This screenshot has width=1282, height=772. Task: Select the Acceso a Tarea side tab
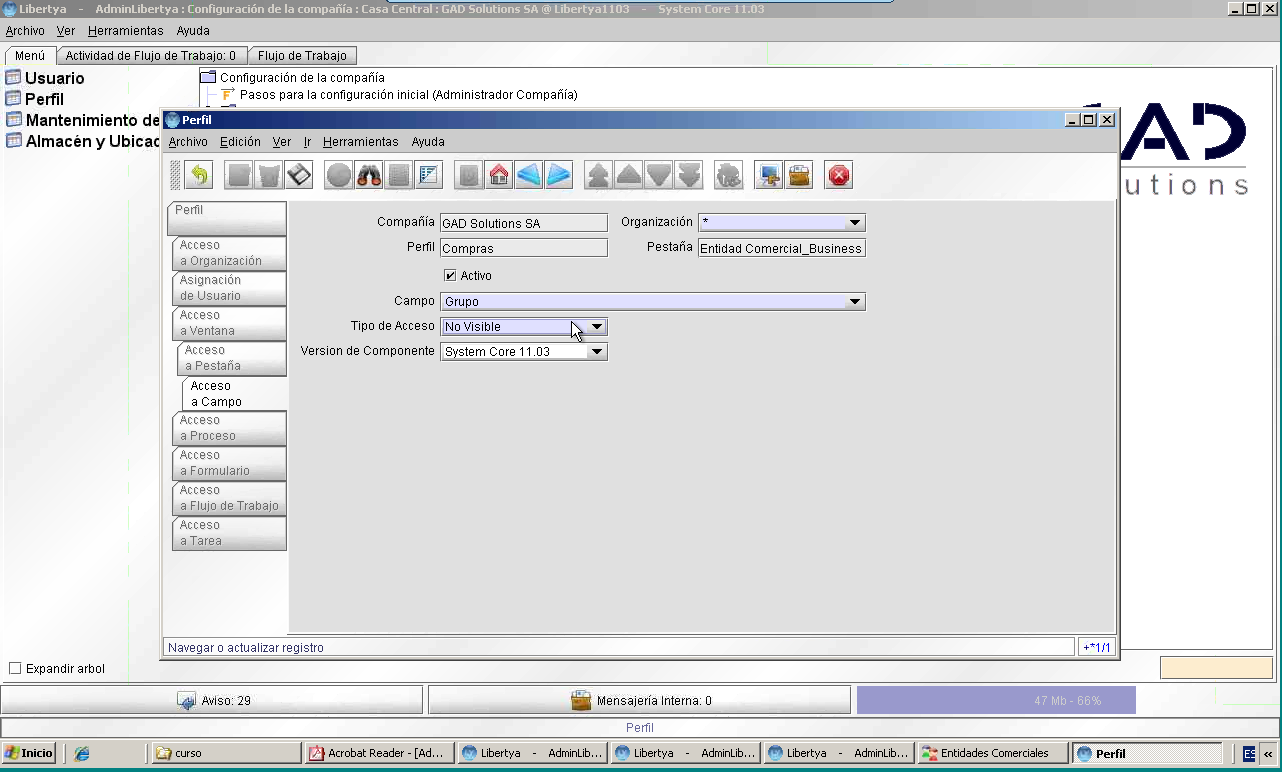[229, 533]
